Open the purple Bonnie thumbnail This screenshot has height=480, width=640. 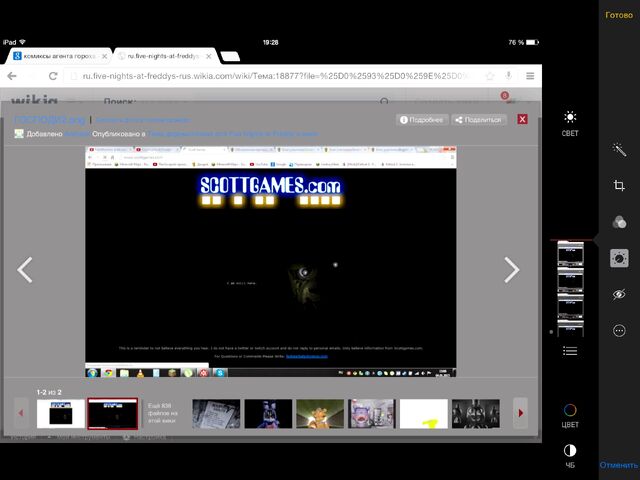coord(268,413)
